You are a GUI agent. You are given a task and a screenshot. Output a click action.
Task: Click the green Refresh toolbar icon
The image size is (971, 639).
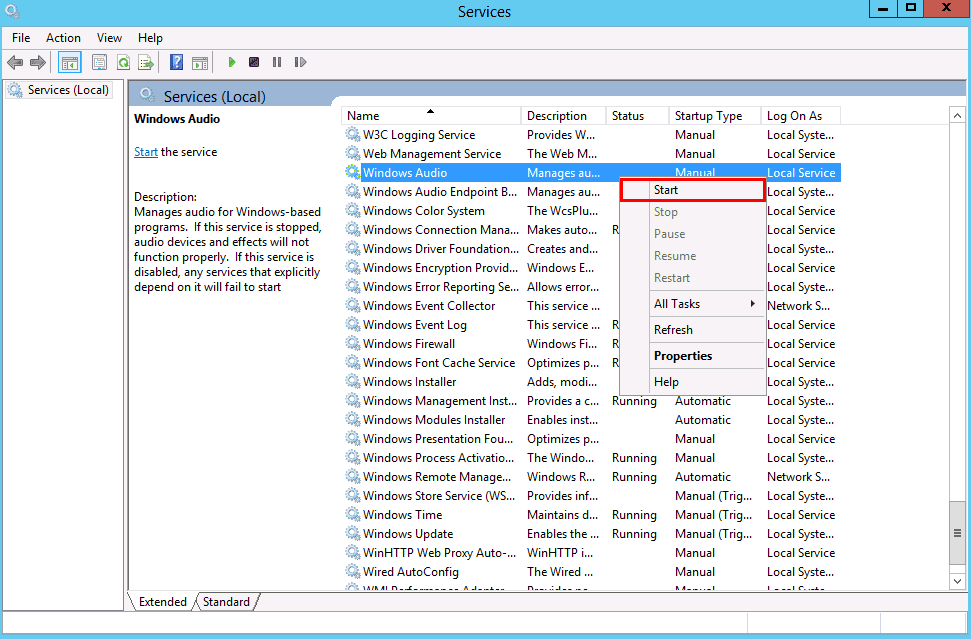point(123,62)
